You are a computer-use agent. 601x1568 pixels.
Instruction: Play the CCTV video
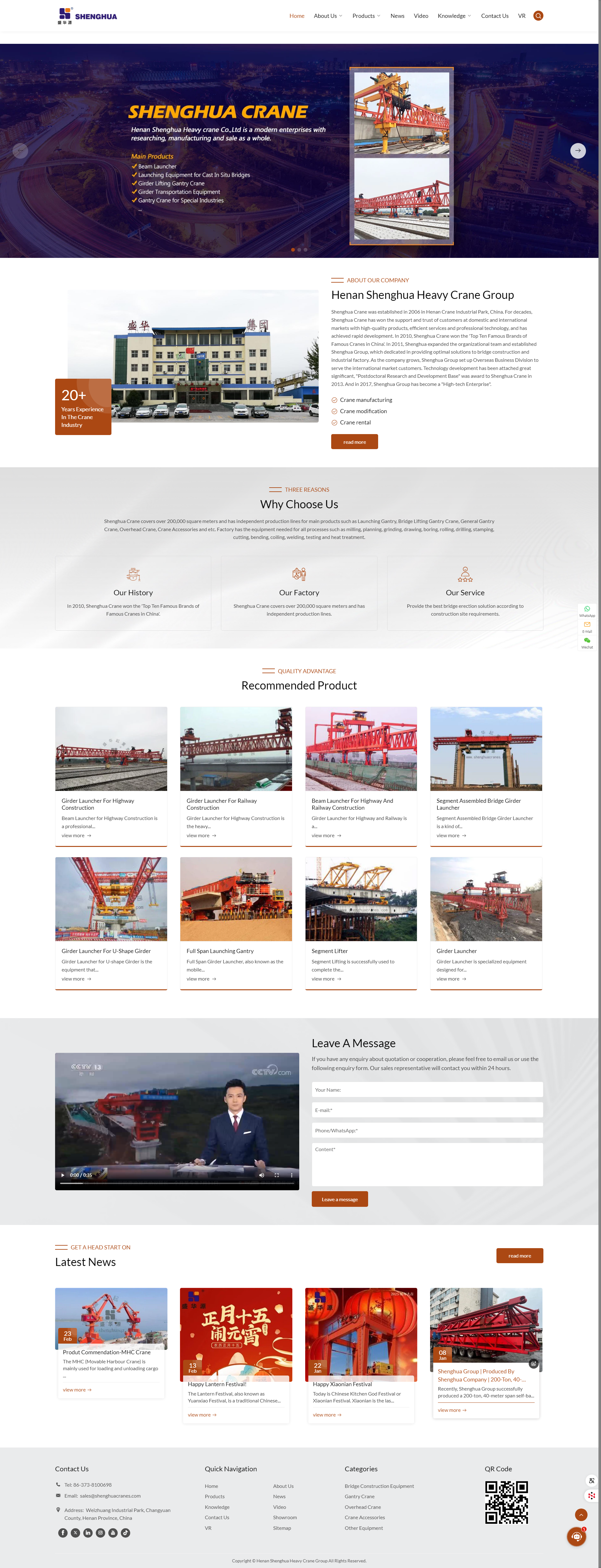click(x=62, y=1175)
